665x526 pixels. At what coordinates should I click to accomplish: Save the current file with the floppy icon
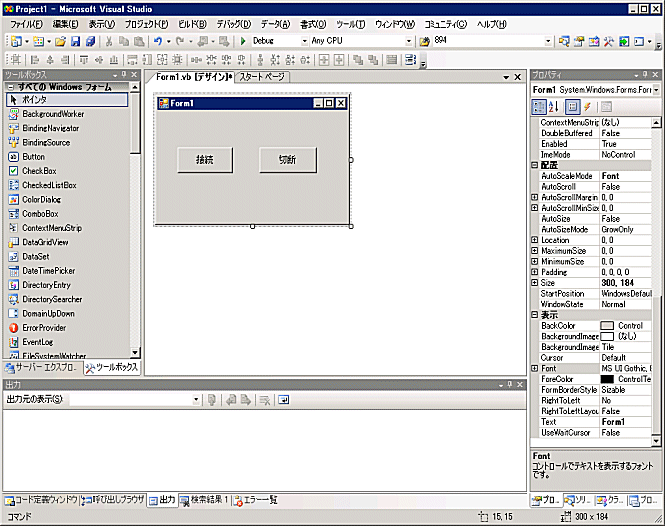tap(75, 41)
